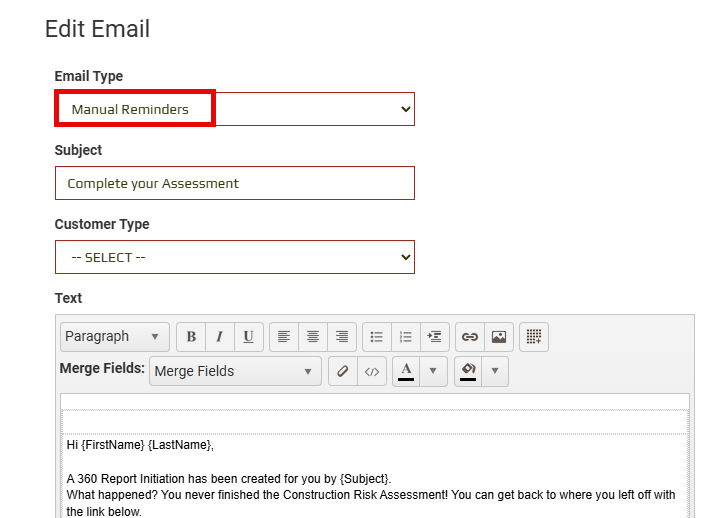This screenshot has height=518, width=720.
Task: Apply italic formatting to text
Action: tap(219, 337)
